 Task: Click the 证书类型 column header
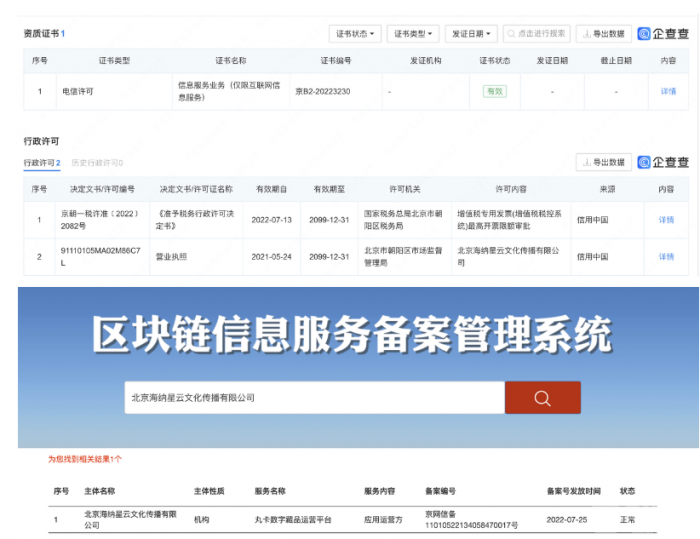click(114, 61)
